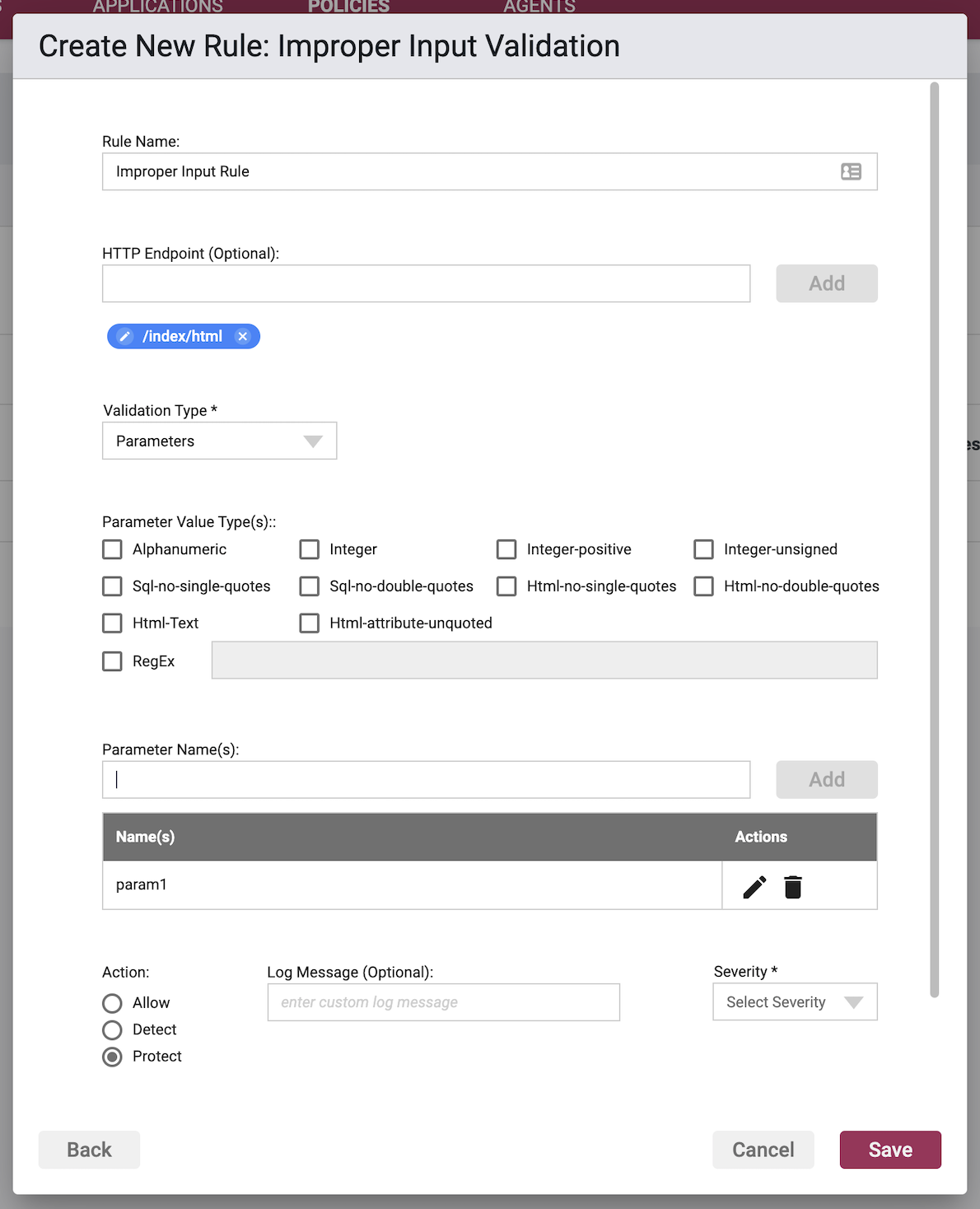
Task: Edit param1 using the pencil icon
Action: point(754,887)
